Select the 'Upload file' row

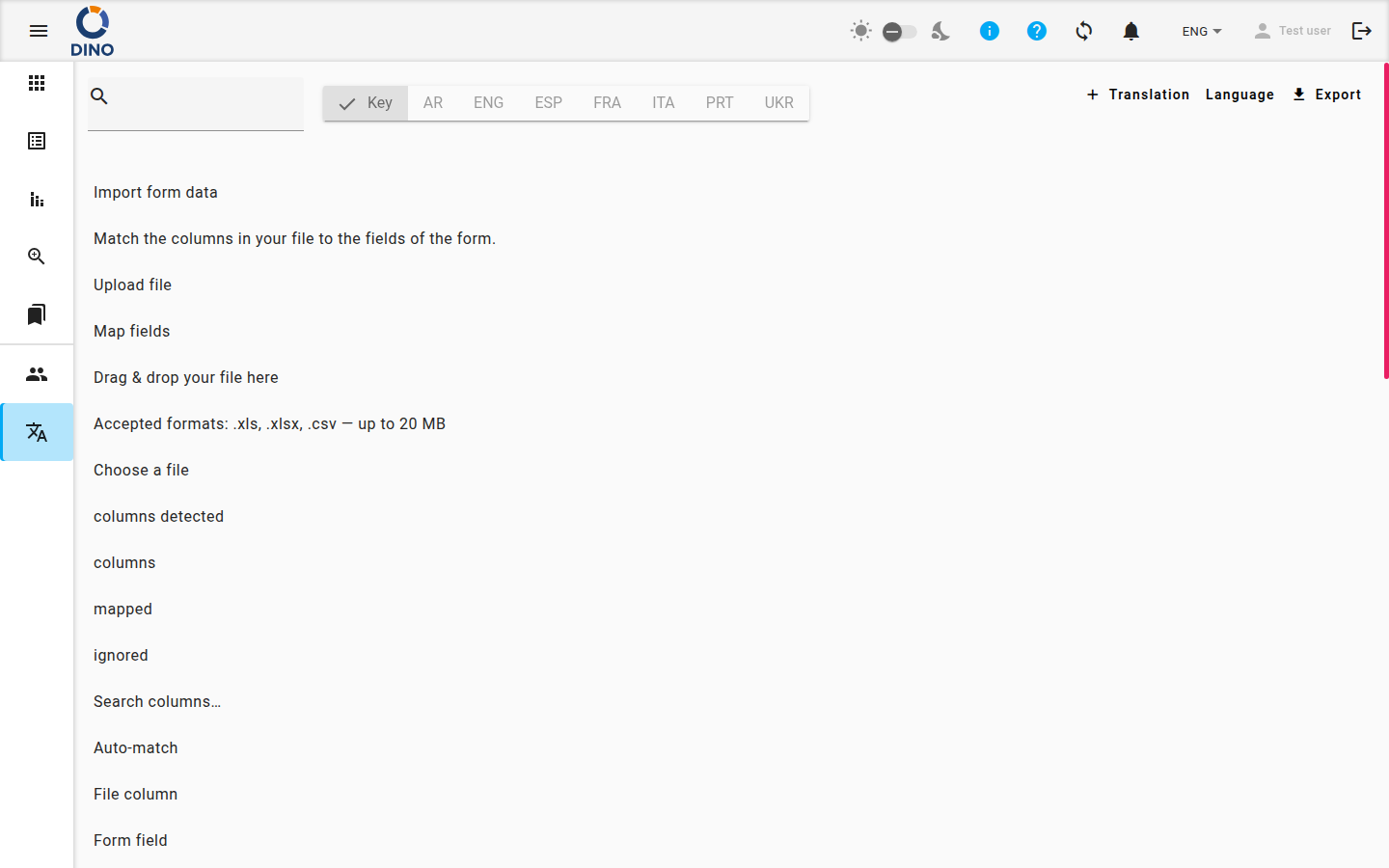[731, 285]
